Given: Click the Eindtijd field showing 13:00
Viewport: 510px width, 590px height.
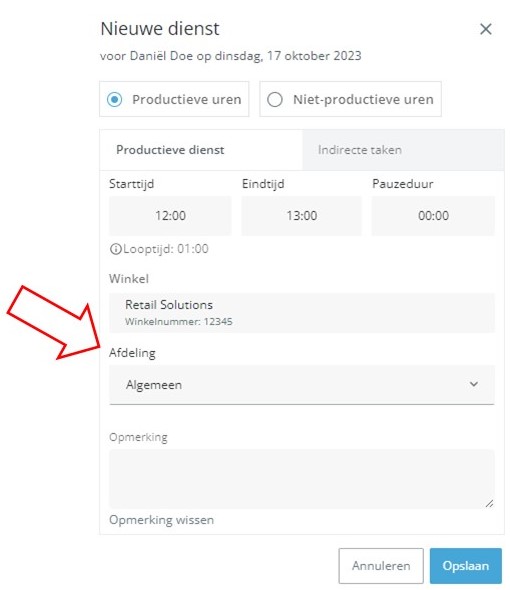Looking at the screenshot, I should point(301,216).
